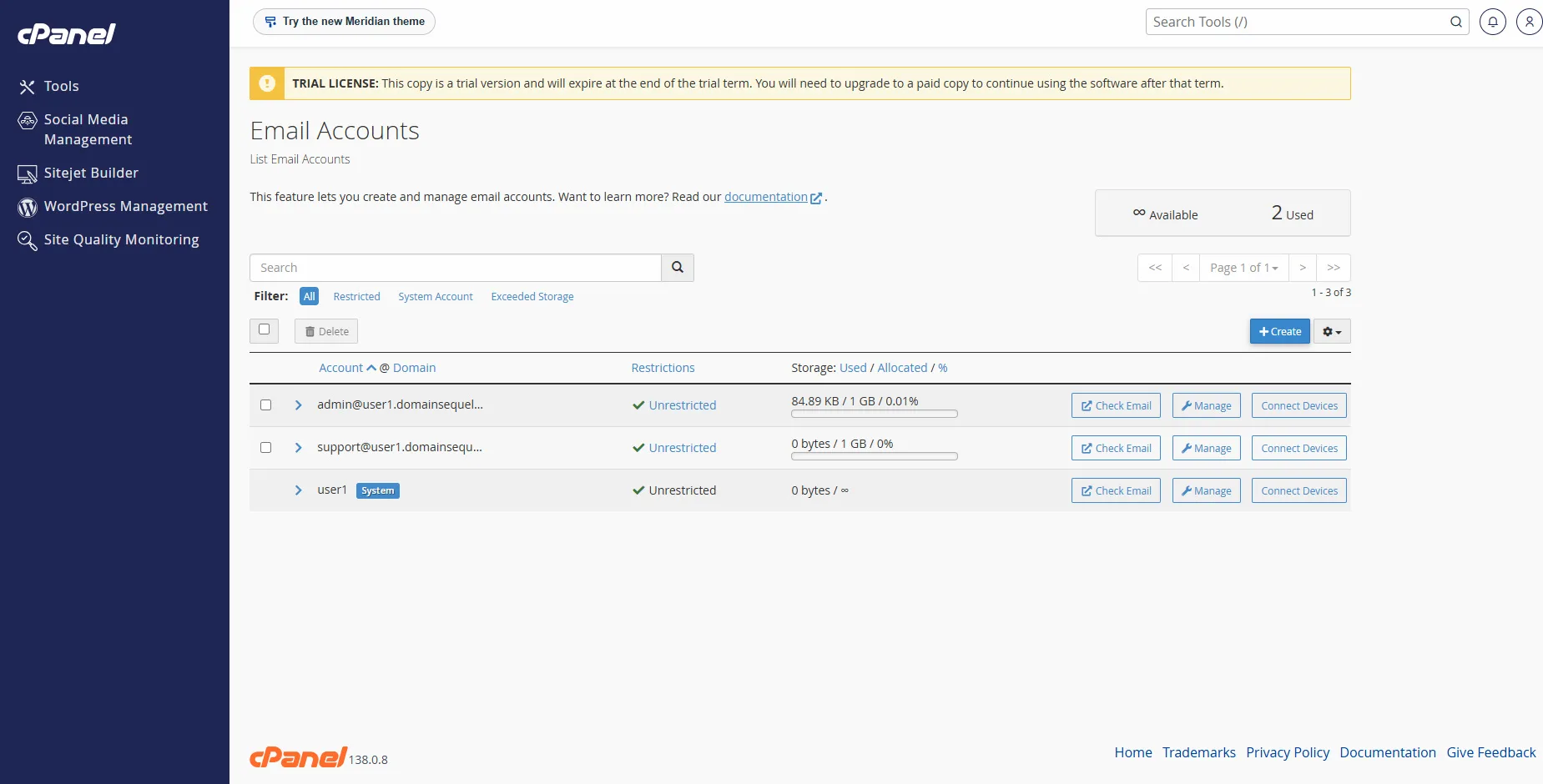Viewport: 1543px width, 784px height.
Task: Expand the user1 system account row
Action: tap(298, 490)
